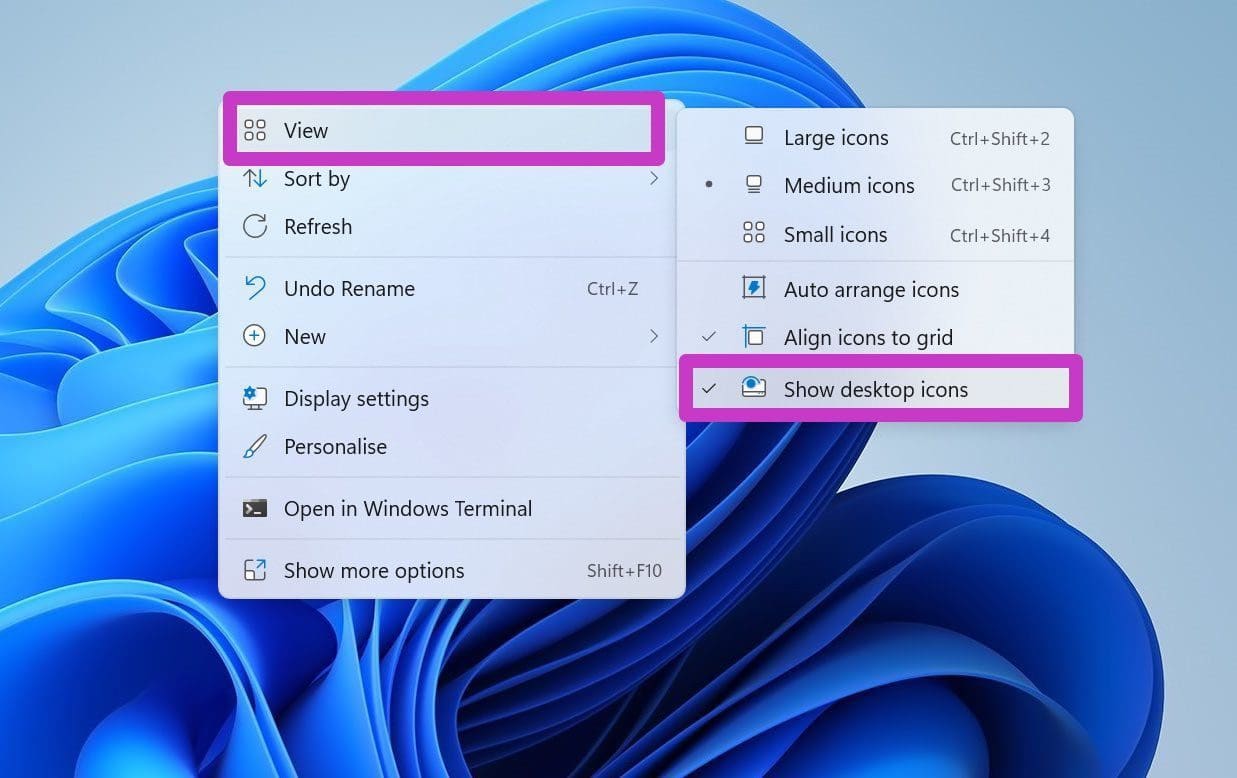Click the Show more options icon
The image size is (1237, 778).
pyautogui.click(x=255, y=570)
